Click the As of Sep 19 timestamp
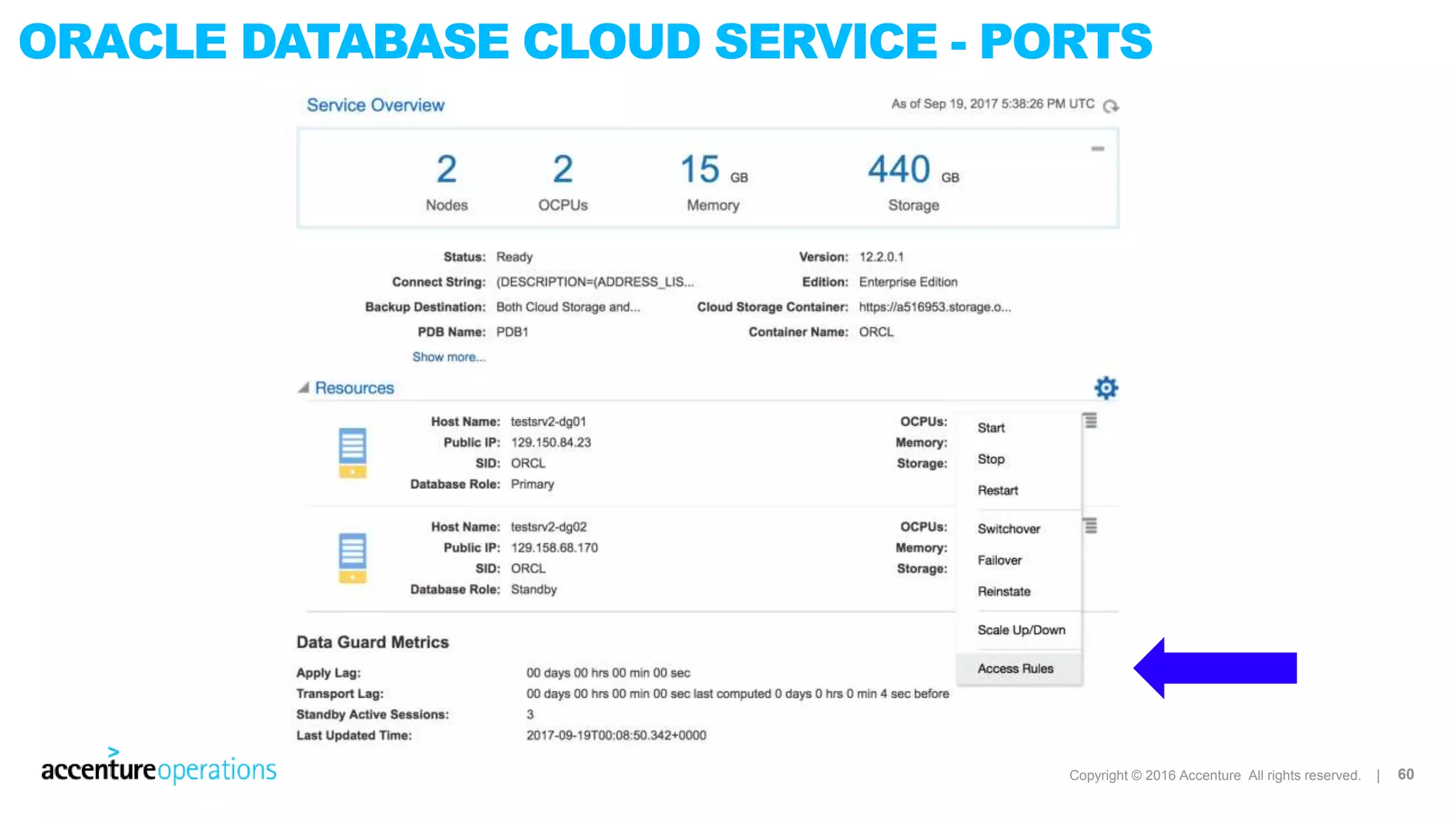The image size is (1456, 819). pos(993,104)
